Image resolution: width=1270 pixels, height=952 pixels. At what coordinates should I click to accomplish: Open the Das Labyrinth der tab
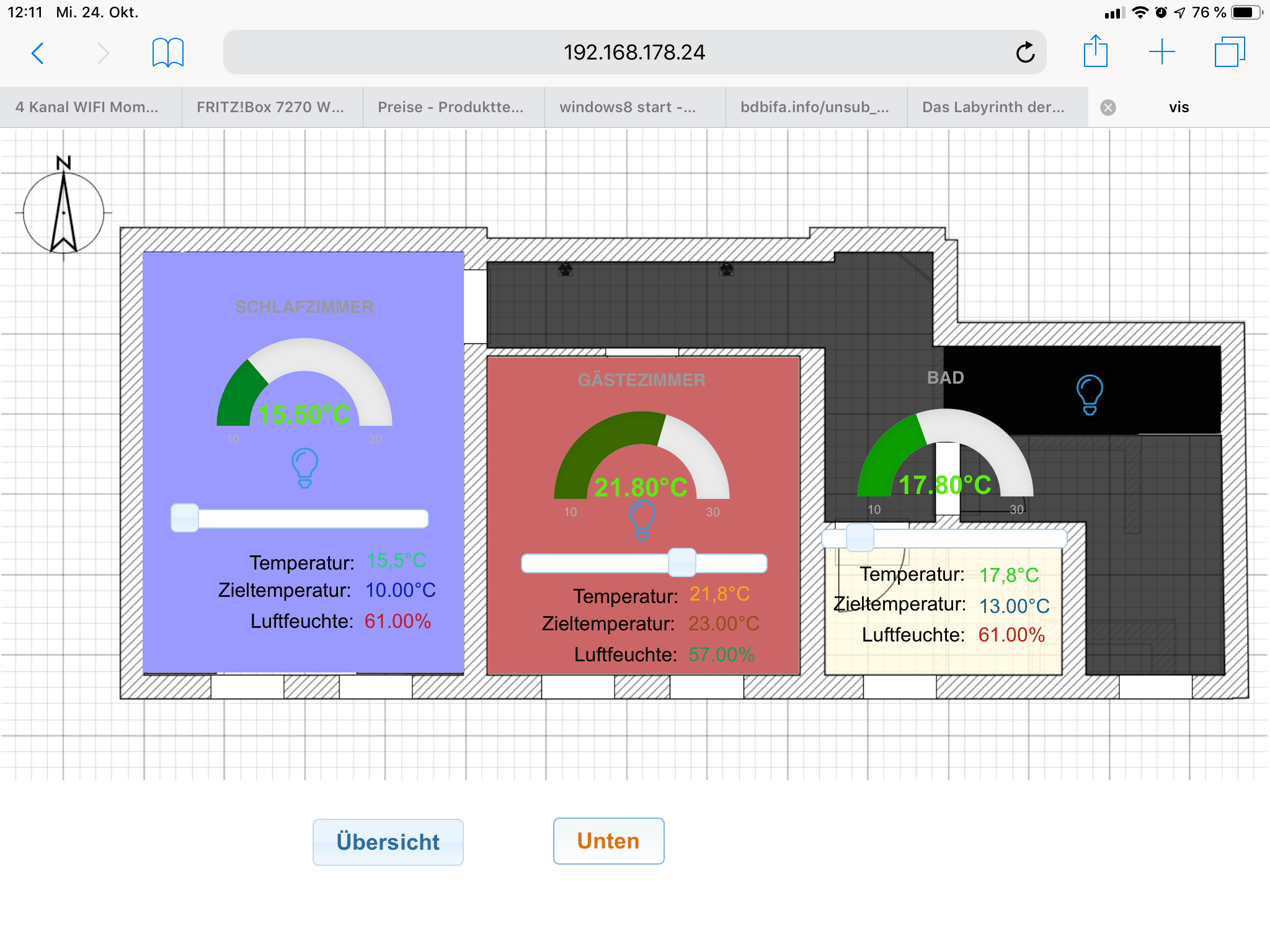point(993,108)
